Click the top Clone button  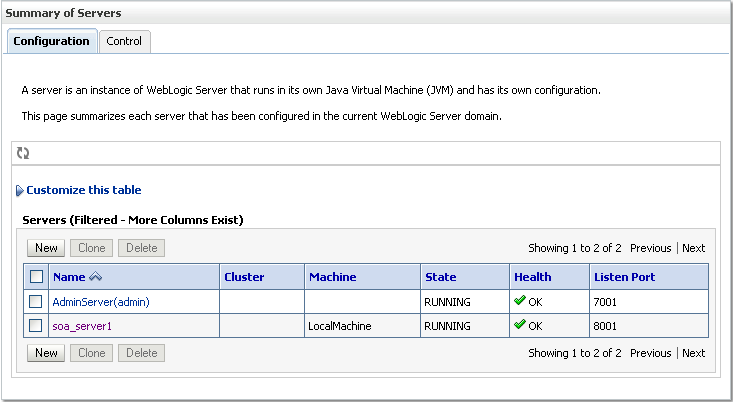[x=92, y=248]
